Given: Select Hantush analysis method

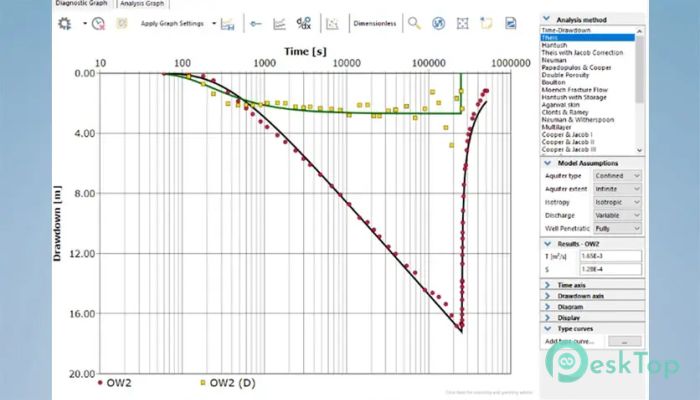Looking at the screenshot, I should coord(554,45).
